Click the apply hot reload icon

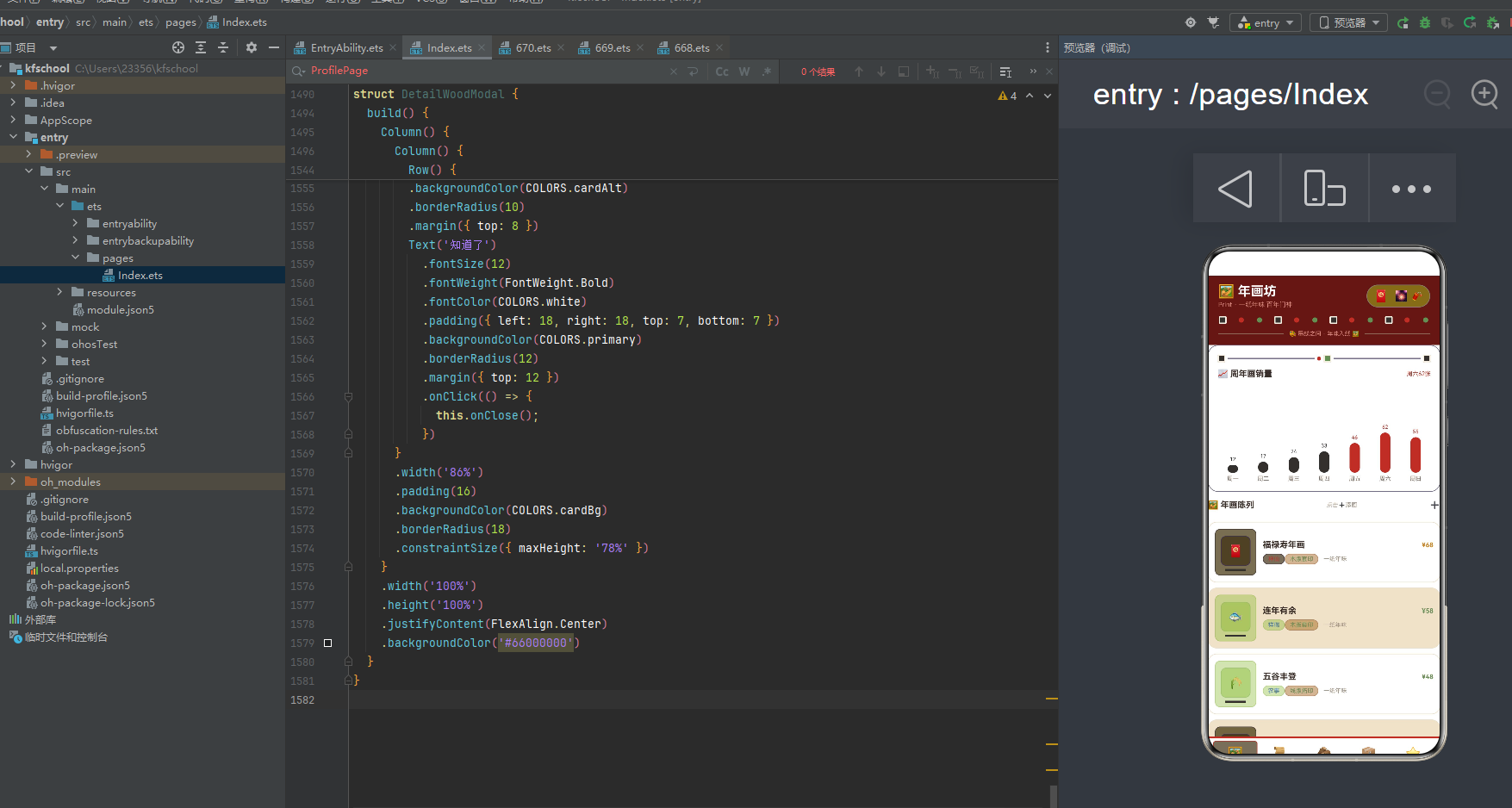(x=1470, y=22)
